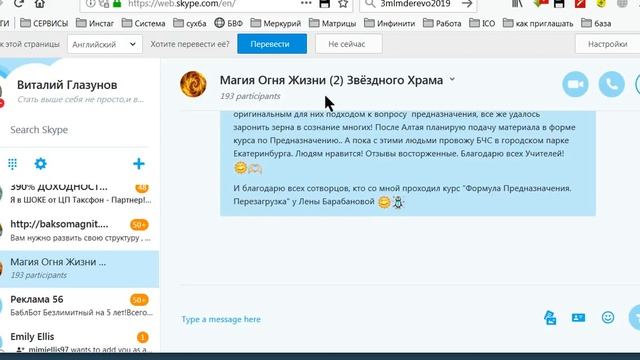Open the emoticon picker smiley icon
640x360 pixels.
pyautogui.click(x=608, y=318)
